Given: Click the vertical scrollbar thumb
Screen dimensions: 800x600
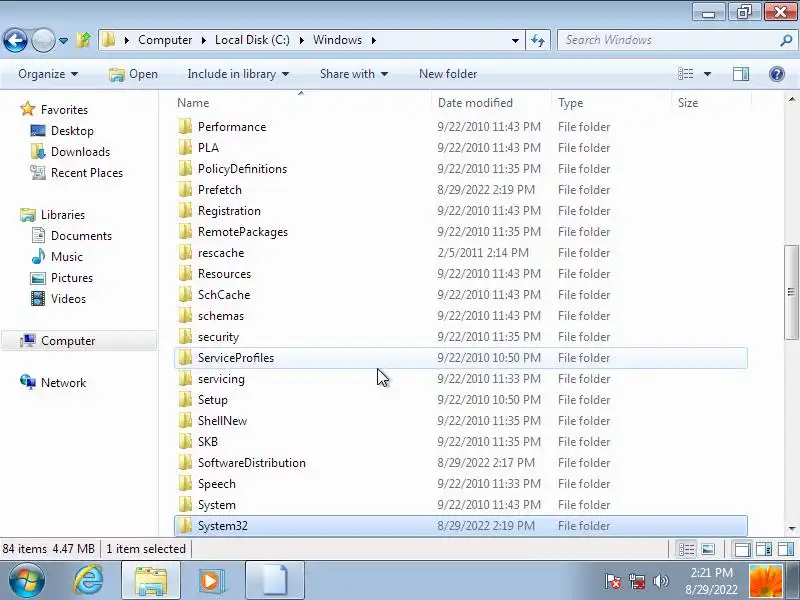Looking at the screenshot, I should tap(791, 292).
